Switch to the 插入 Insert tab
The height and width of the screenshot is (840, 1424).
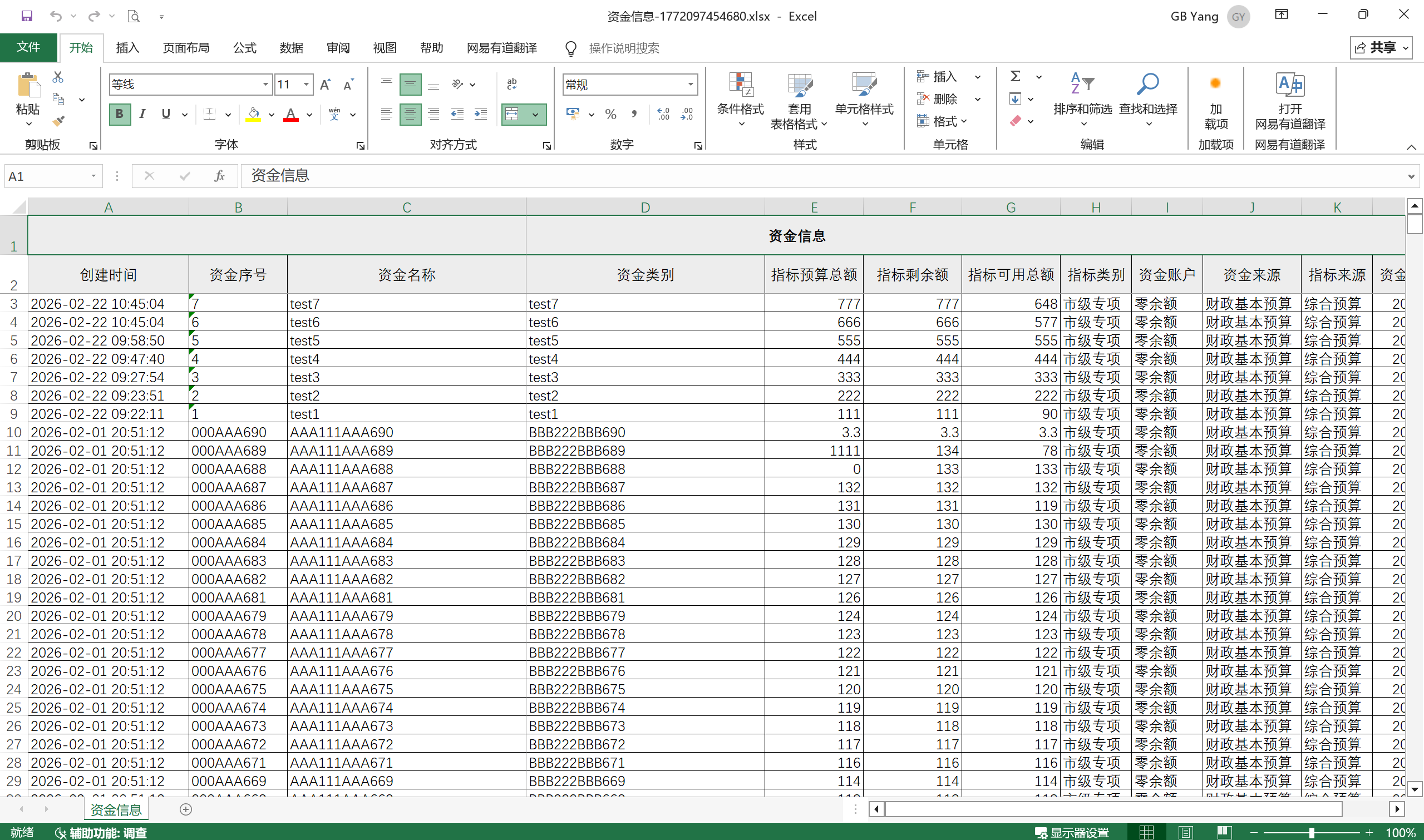coord(127,47)
